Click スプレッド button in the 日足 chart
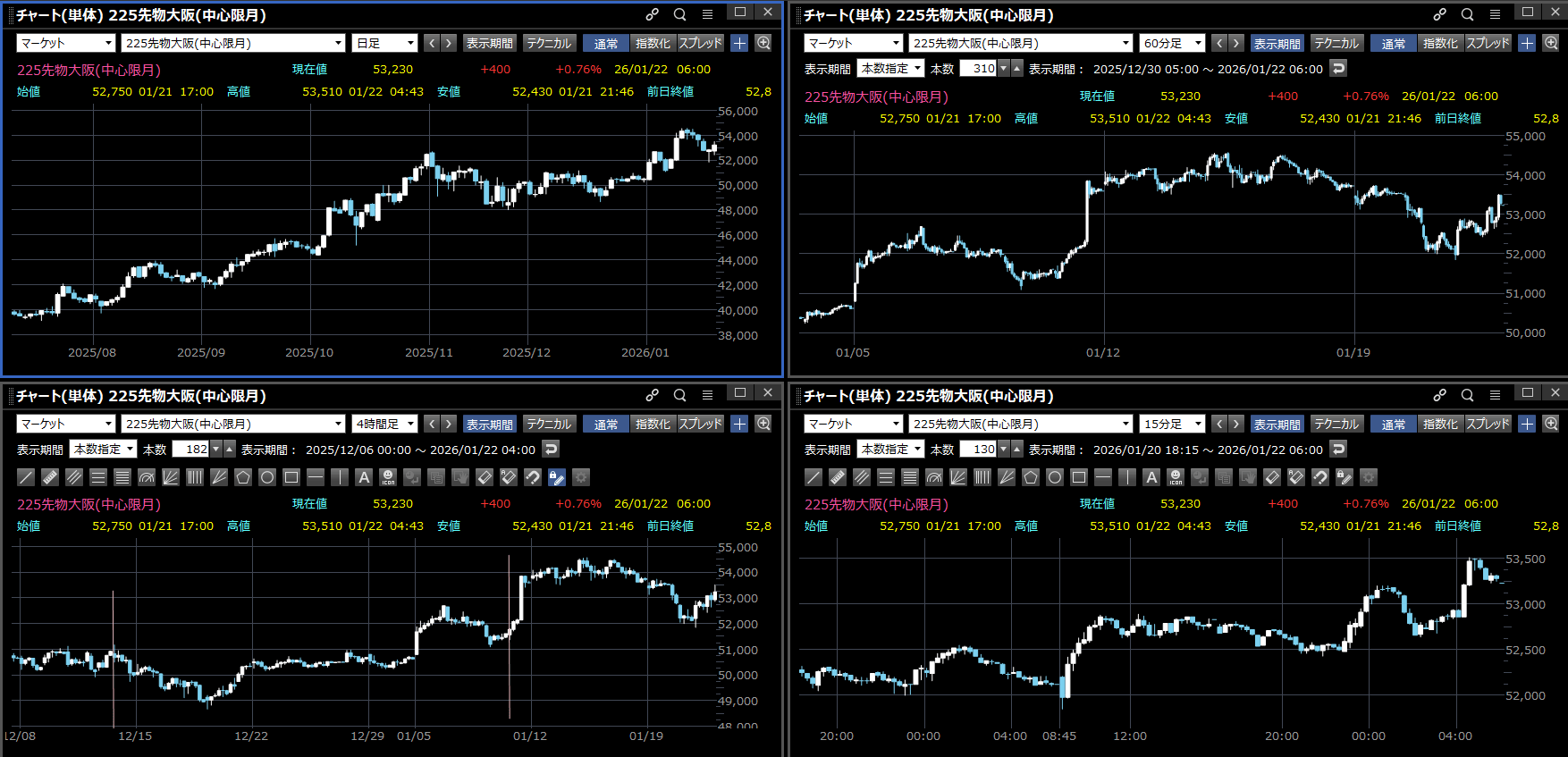 [x=700, y=43]
